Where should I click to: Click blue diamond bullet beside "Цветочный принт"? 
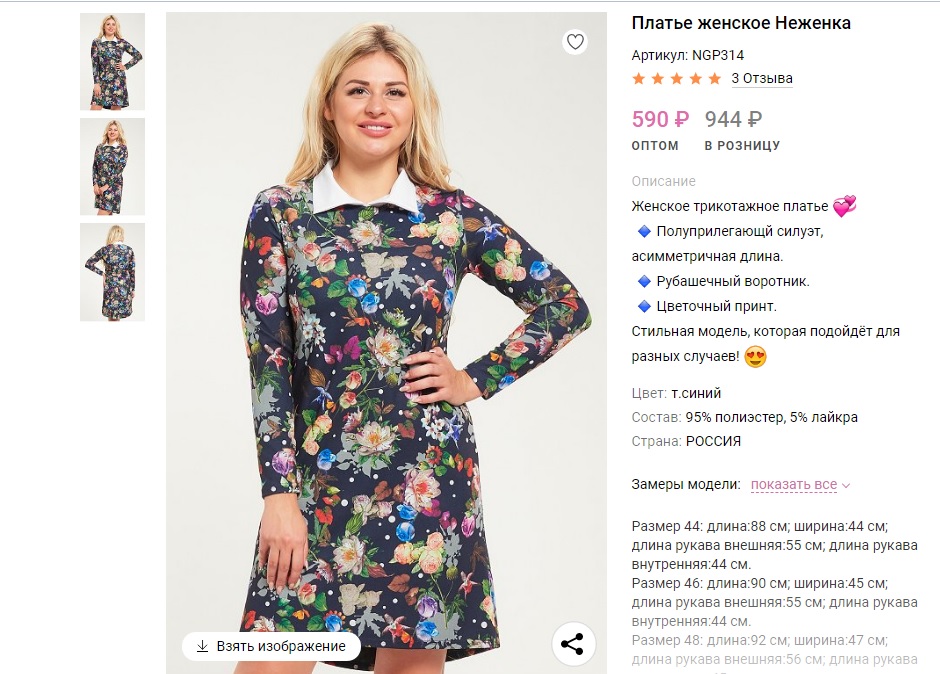[644, 306]
